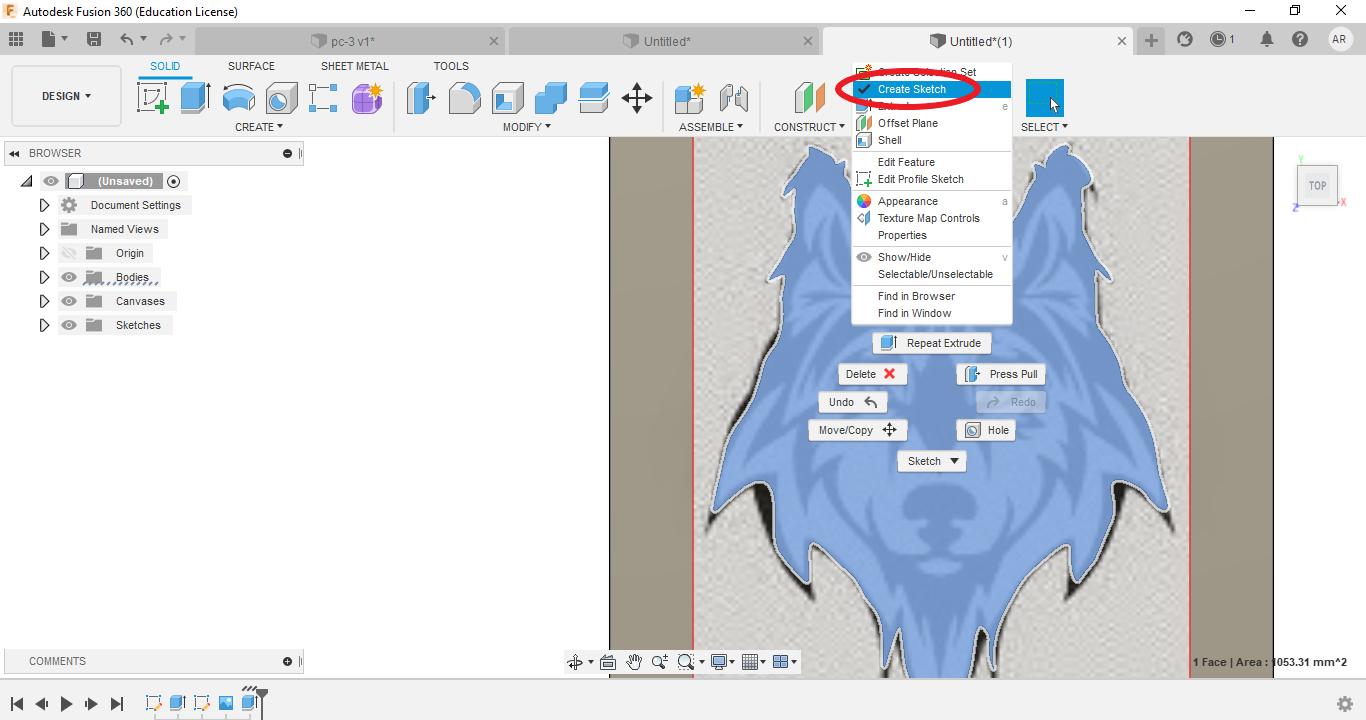The image size is (1366, 720).
Task: Open the MODIFY dropdown menu
Action: 526,127
